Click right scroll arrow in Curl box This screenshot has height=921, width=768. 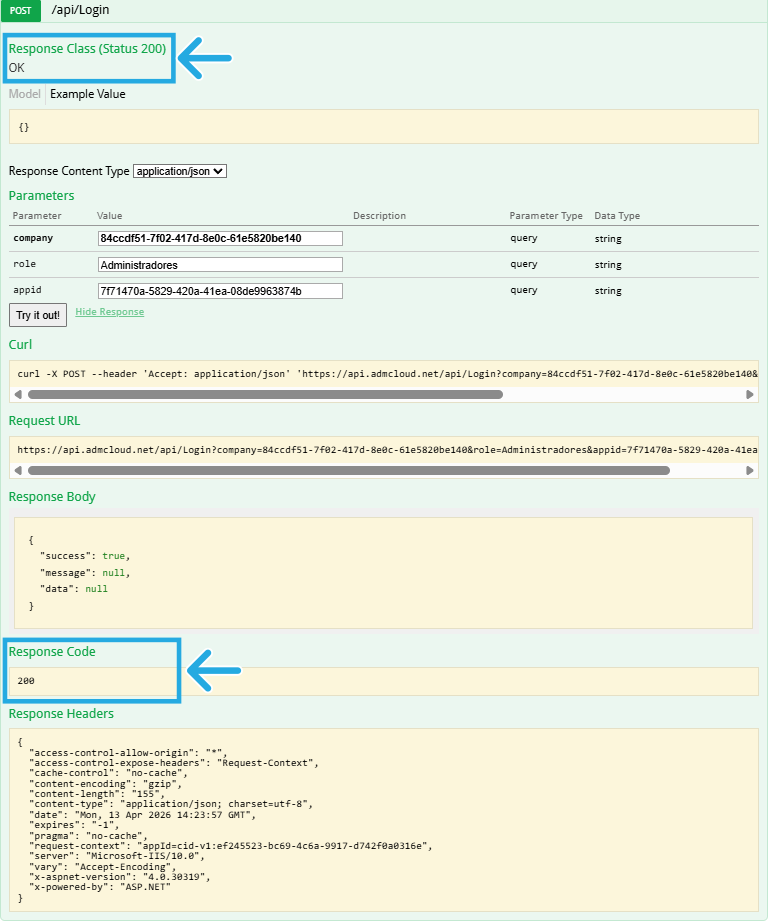click(749, 394)
